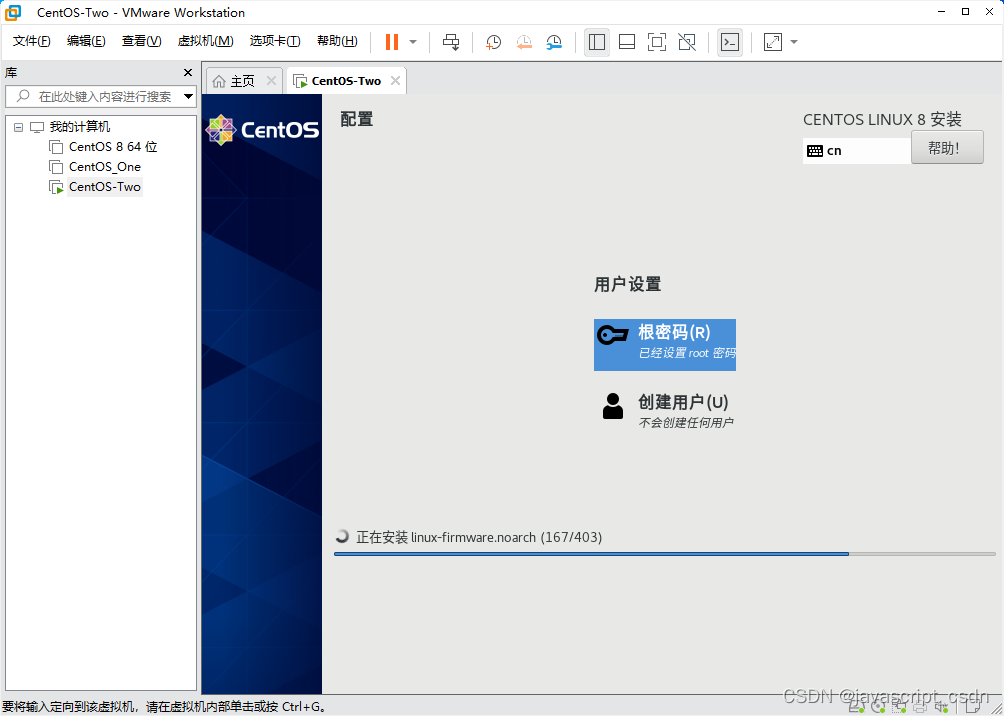Toggle the thumbnail bar view
Viewport: 1004px width, 716px height.
(x=627, y=42)
